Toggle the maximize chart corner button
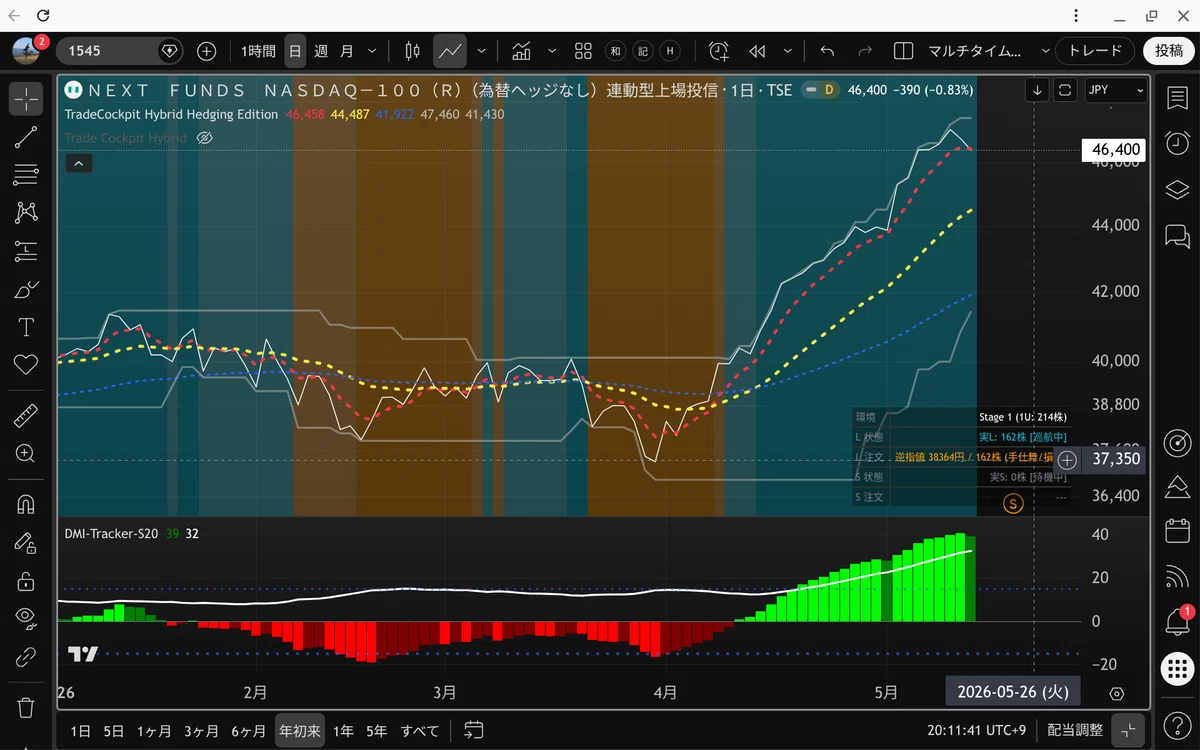Viewport: 1200px width, 750px height. [x=1130, y=731]
